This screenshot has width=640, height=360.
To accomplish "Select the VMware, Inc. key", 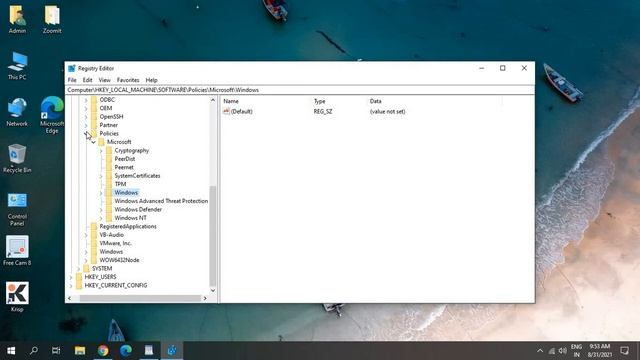I will tap(116, 243).
